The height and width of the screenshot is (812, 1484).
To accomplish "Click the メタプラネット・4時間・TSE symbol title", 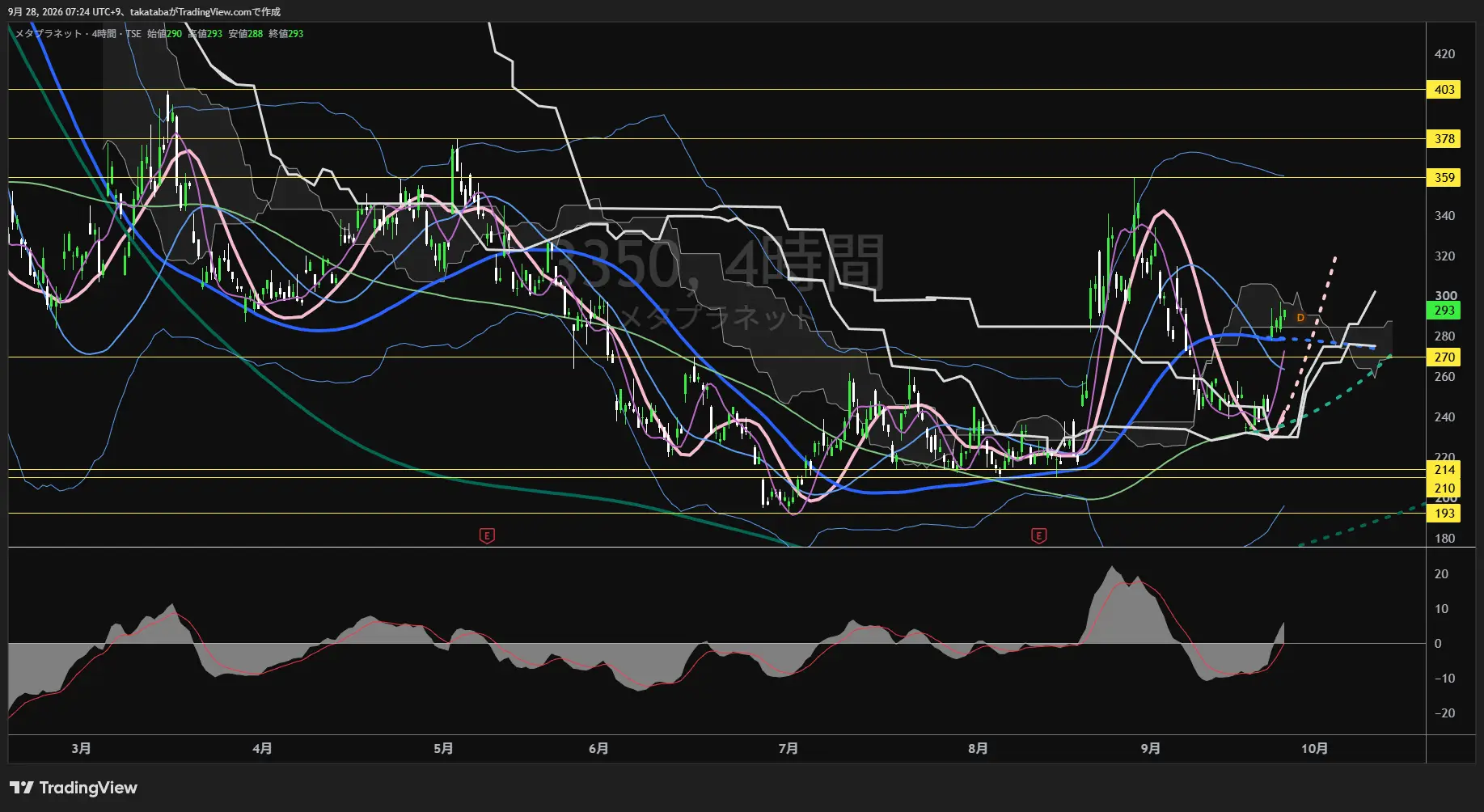I will point(78,34).
